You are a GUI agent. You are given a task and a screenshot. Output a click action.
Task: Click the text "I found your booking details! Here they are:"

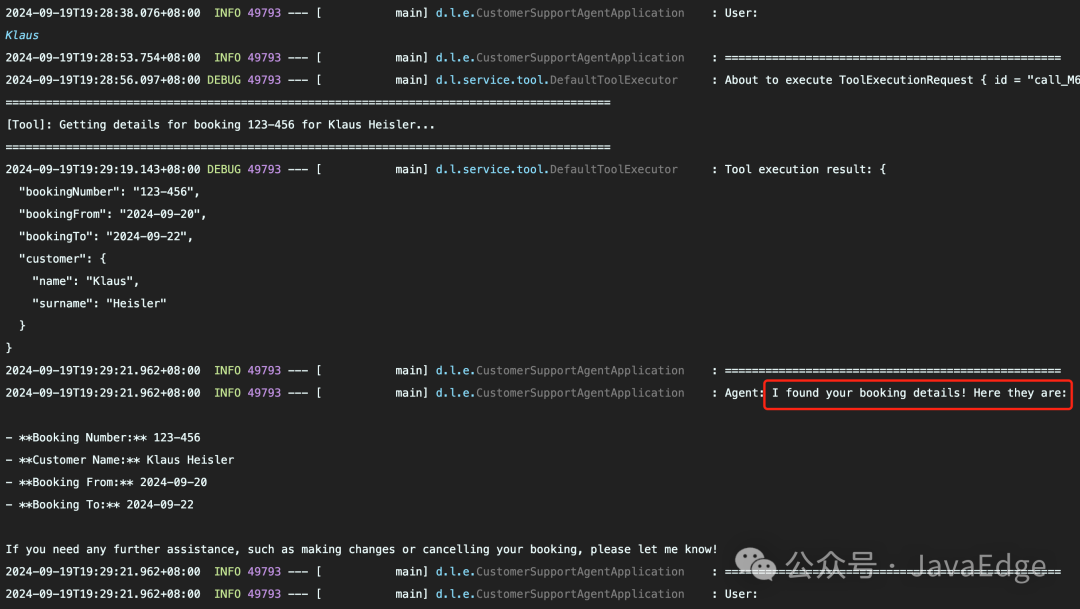(x=919, y=393)
